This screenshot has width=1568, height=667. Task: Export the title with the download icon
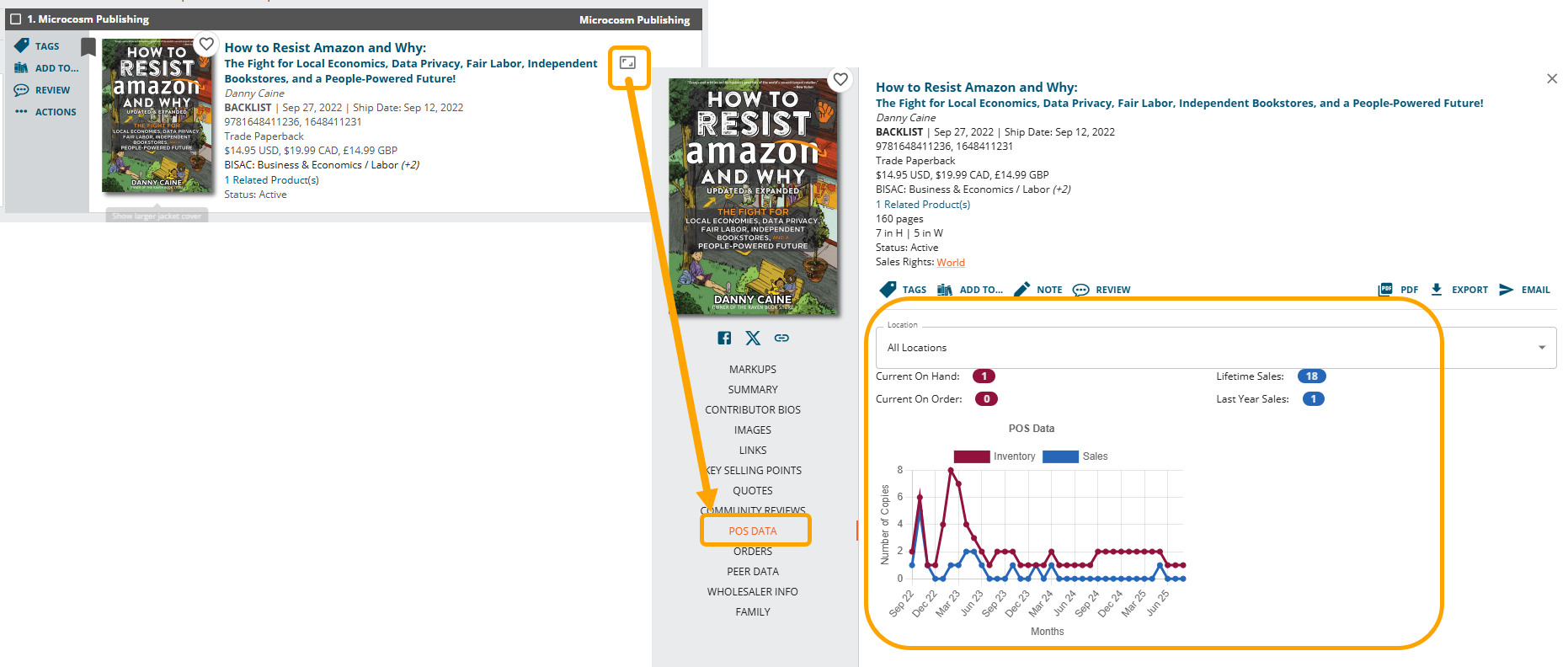pos(1437,290)
